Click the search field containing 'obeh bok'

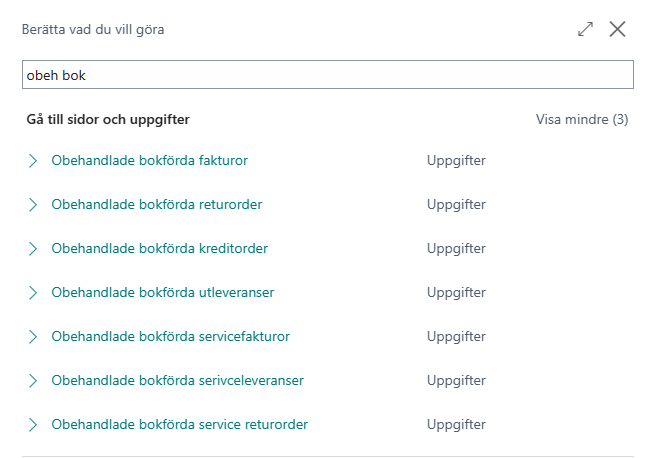click(x=328, y=75)
